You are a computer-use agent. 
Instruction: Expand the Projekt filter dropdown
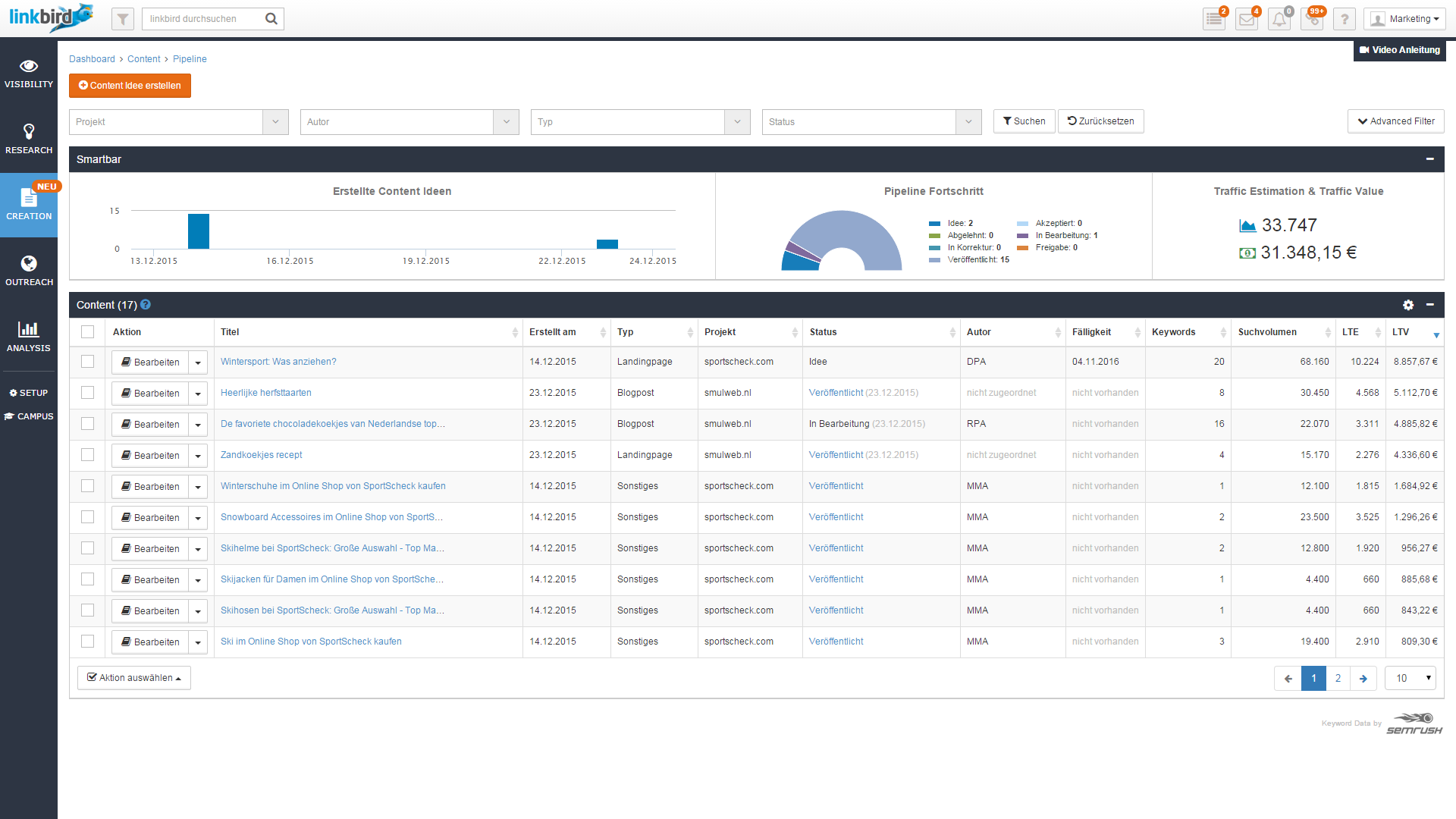[275, 121]
